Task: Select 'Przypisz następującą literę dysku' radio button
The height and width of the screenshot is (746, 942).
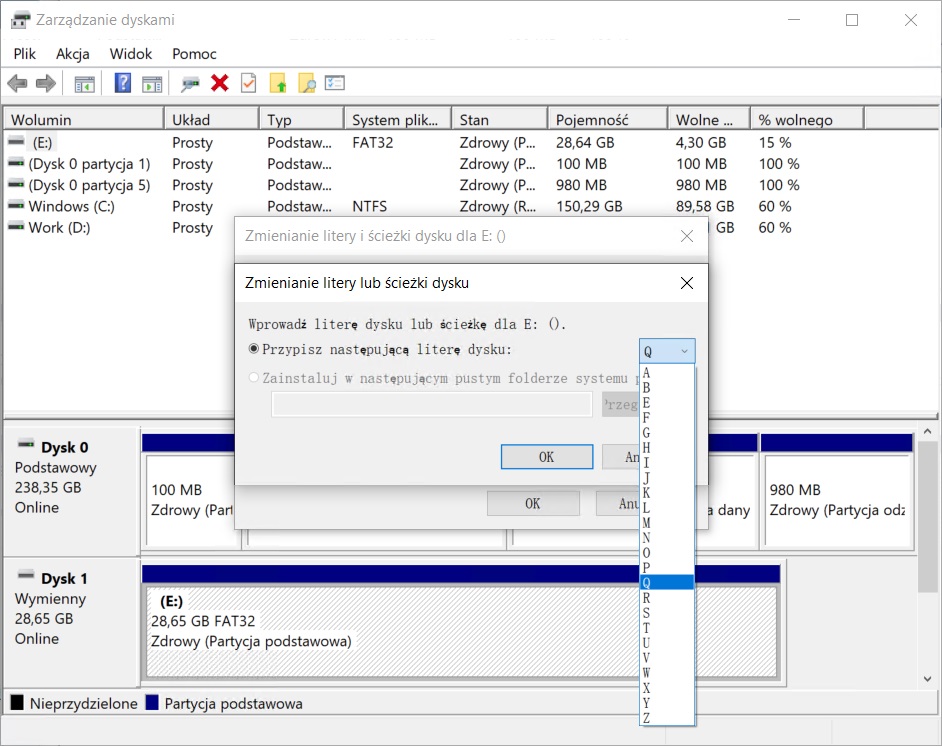Action: [x=254, y=350]
